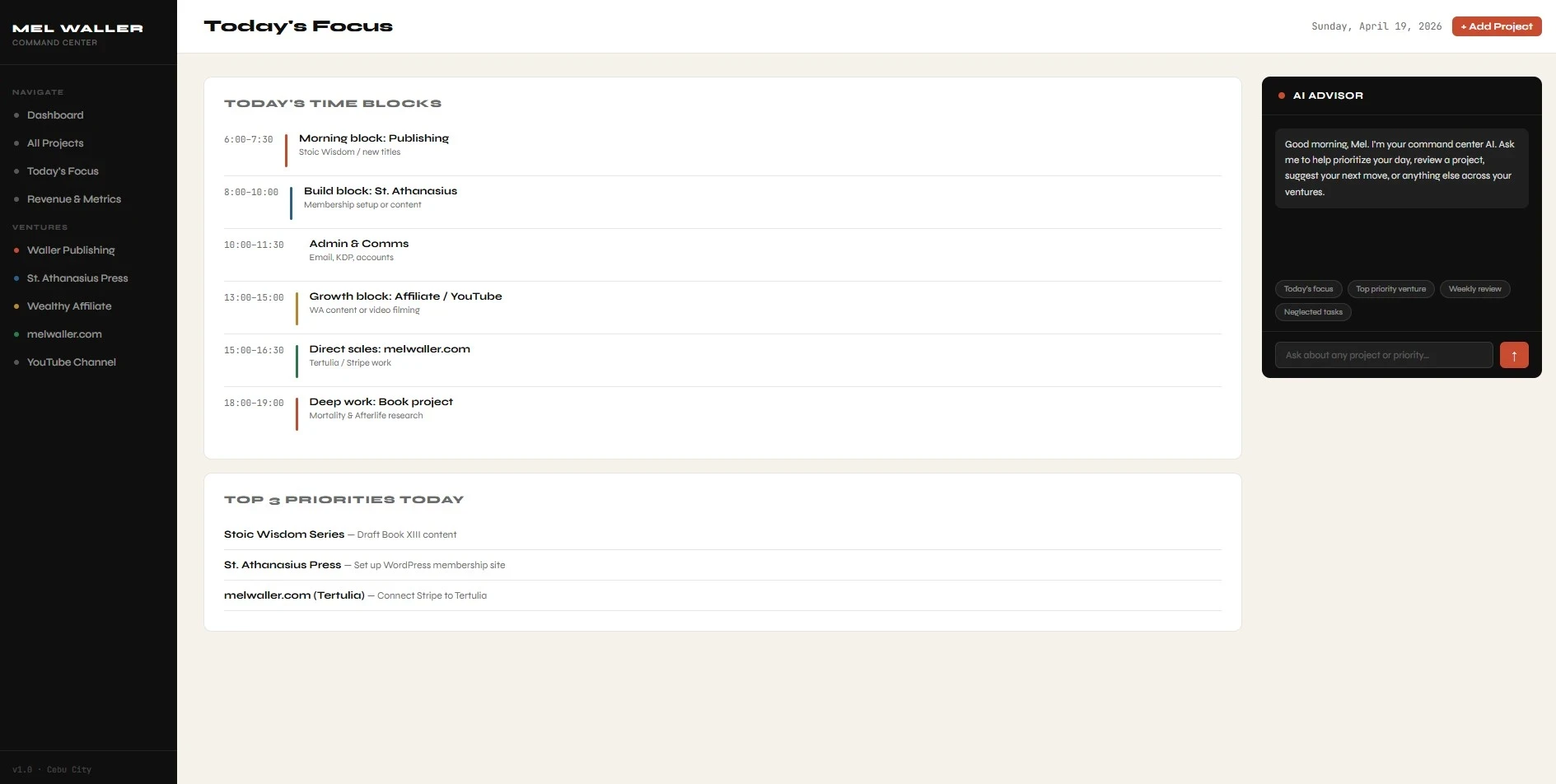The height and width of the screenshot is (784, 1556).
Task: Open YouTube Channel venture
Action: click(x=72, y=362)
